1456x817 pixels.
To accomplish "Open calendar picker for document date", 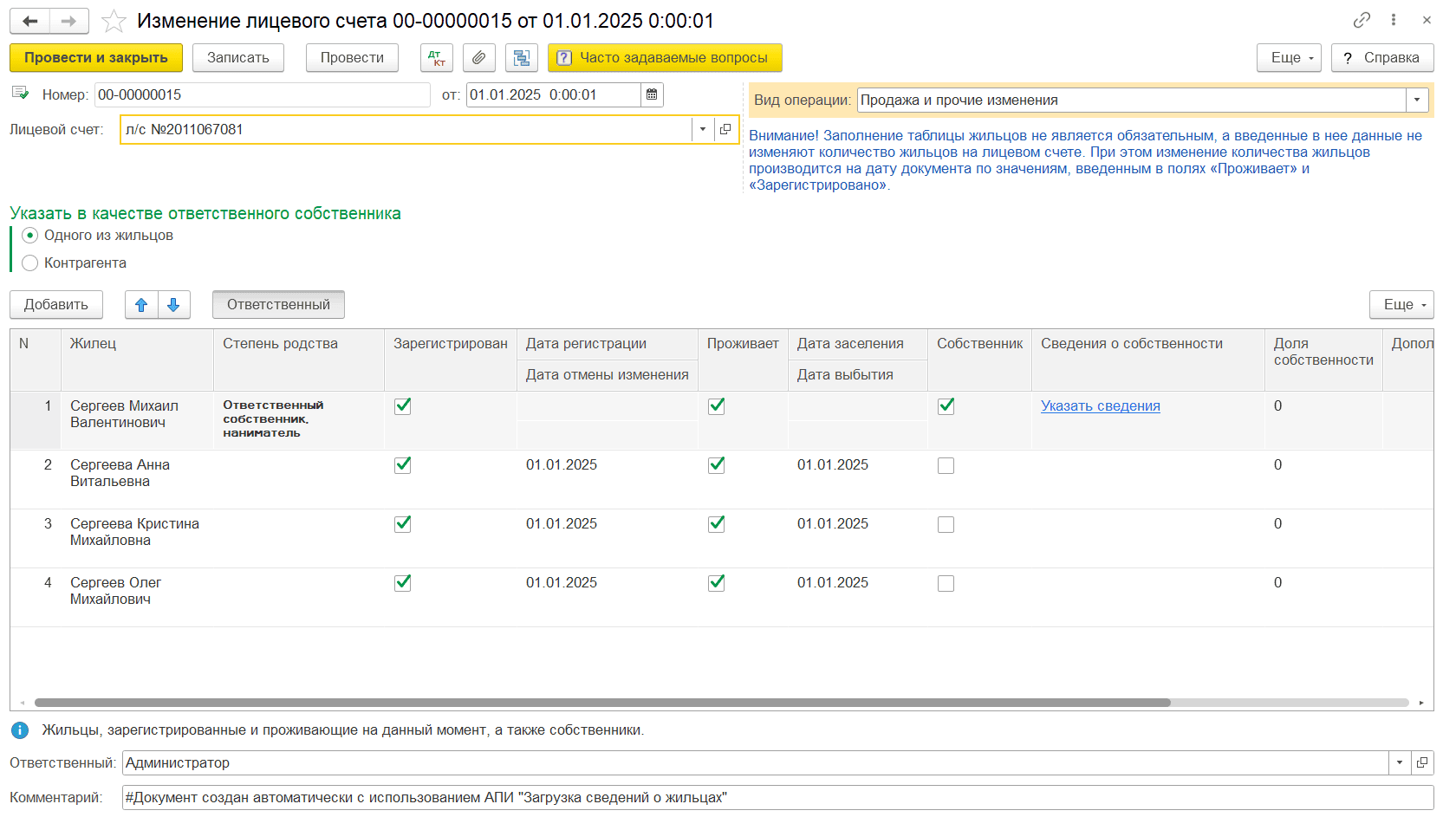I will click(x=652, y=94).
